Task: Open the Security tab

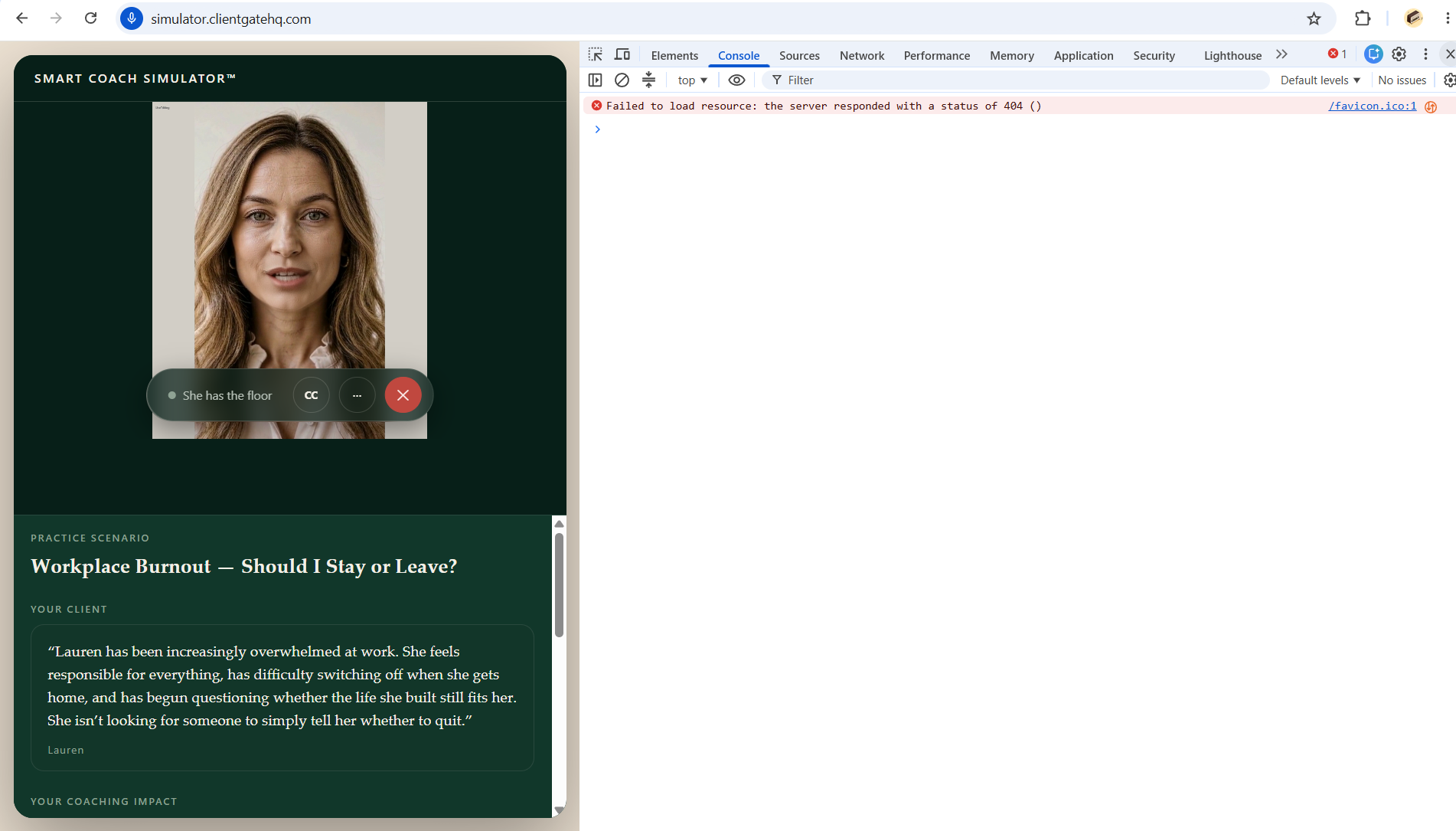Action: click(1154, 55)
